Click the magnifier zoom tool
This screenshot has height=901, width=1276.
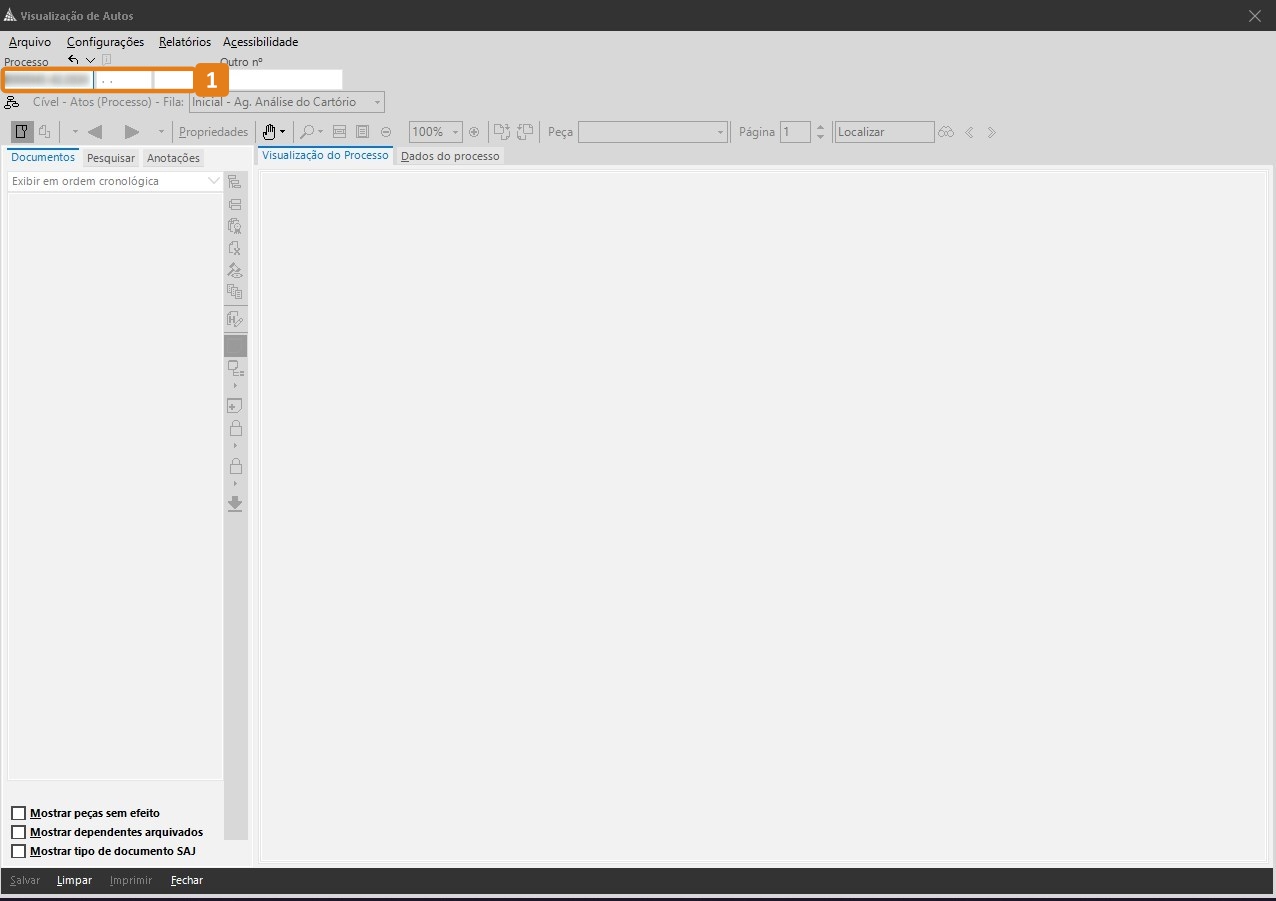[307, 132]
